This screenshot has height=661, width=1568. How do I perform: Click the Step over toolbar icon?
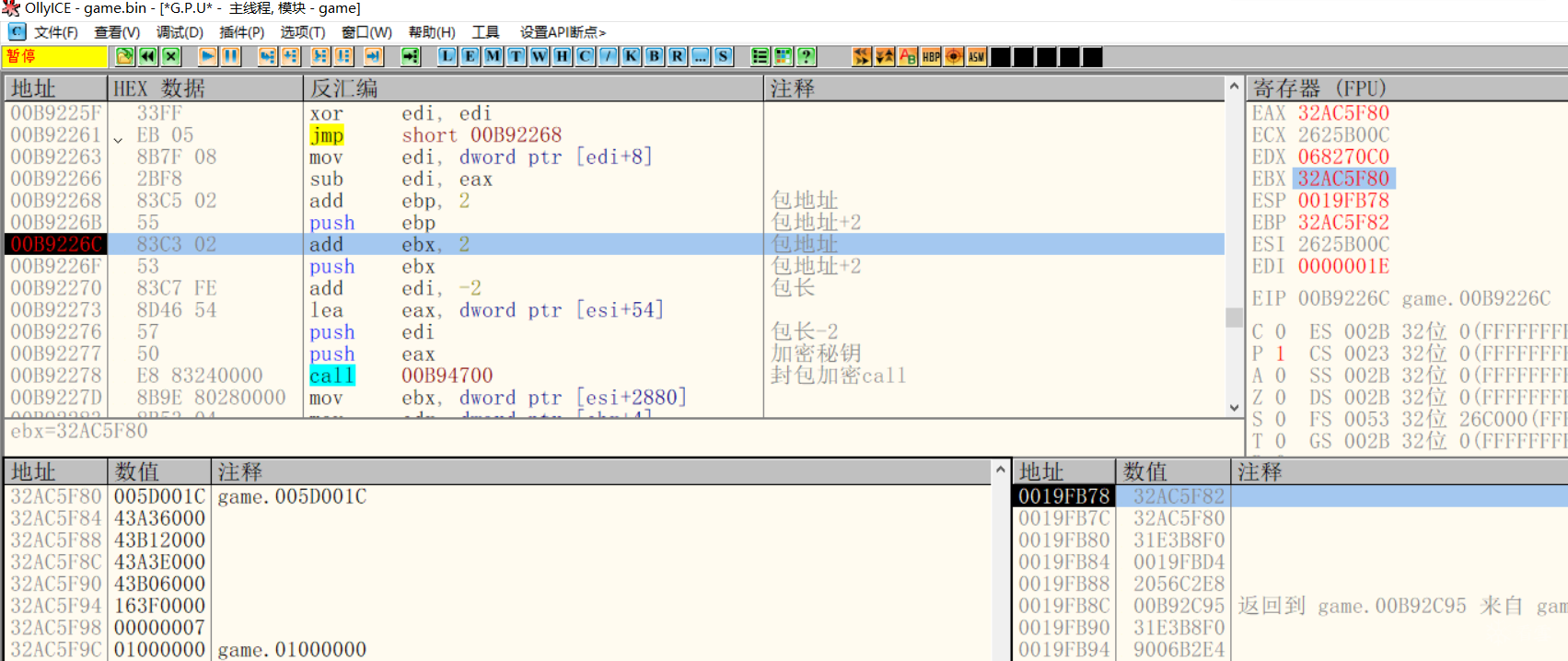[x=291, y=56]
